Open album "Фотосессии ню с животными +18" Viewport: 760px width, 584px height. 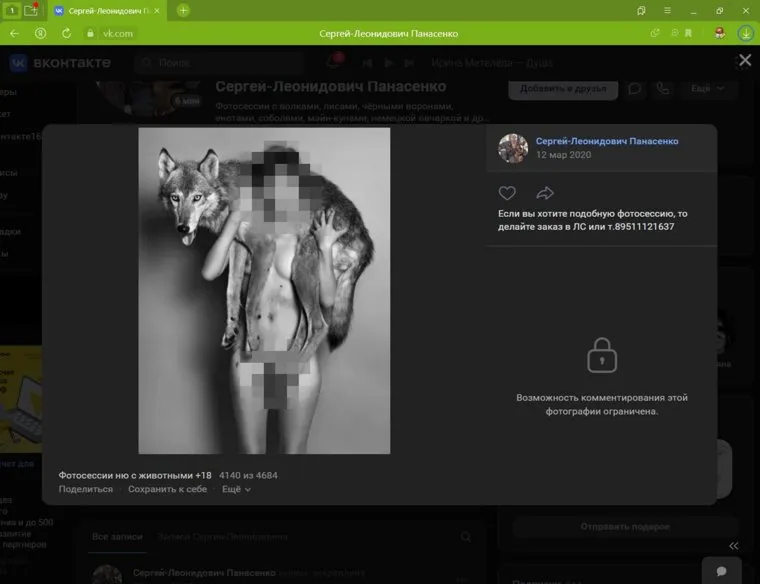pyautogui.click(x=135, y=475)
